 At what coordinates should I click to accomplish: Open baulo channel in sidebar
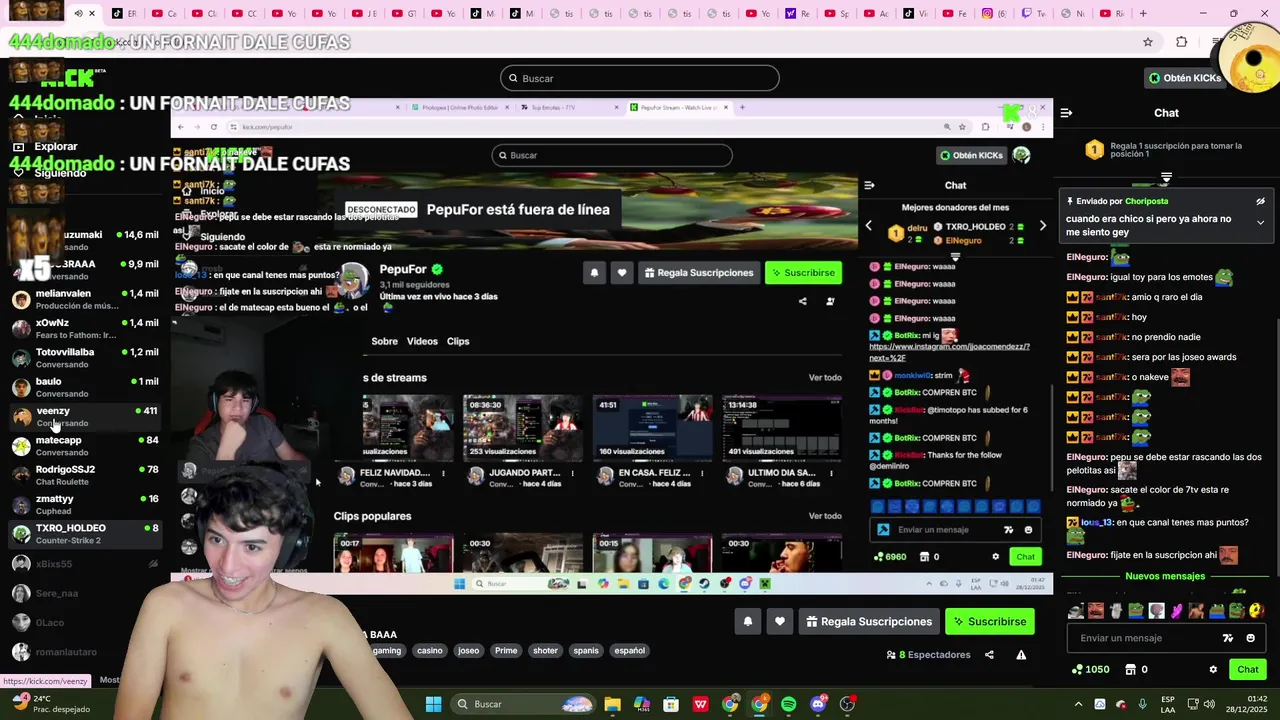point(85,387)
